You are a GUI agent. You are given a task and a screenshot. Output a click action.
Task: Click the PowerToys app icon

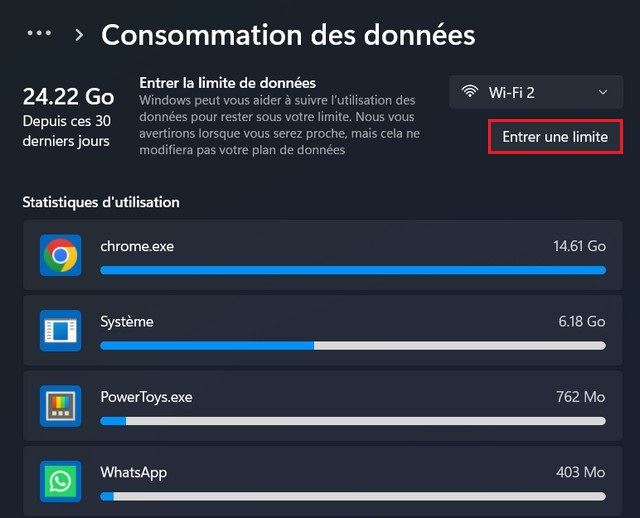click(x=61, y=405)
